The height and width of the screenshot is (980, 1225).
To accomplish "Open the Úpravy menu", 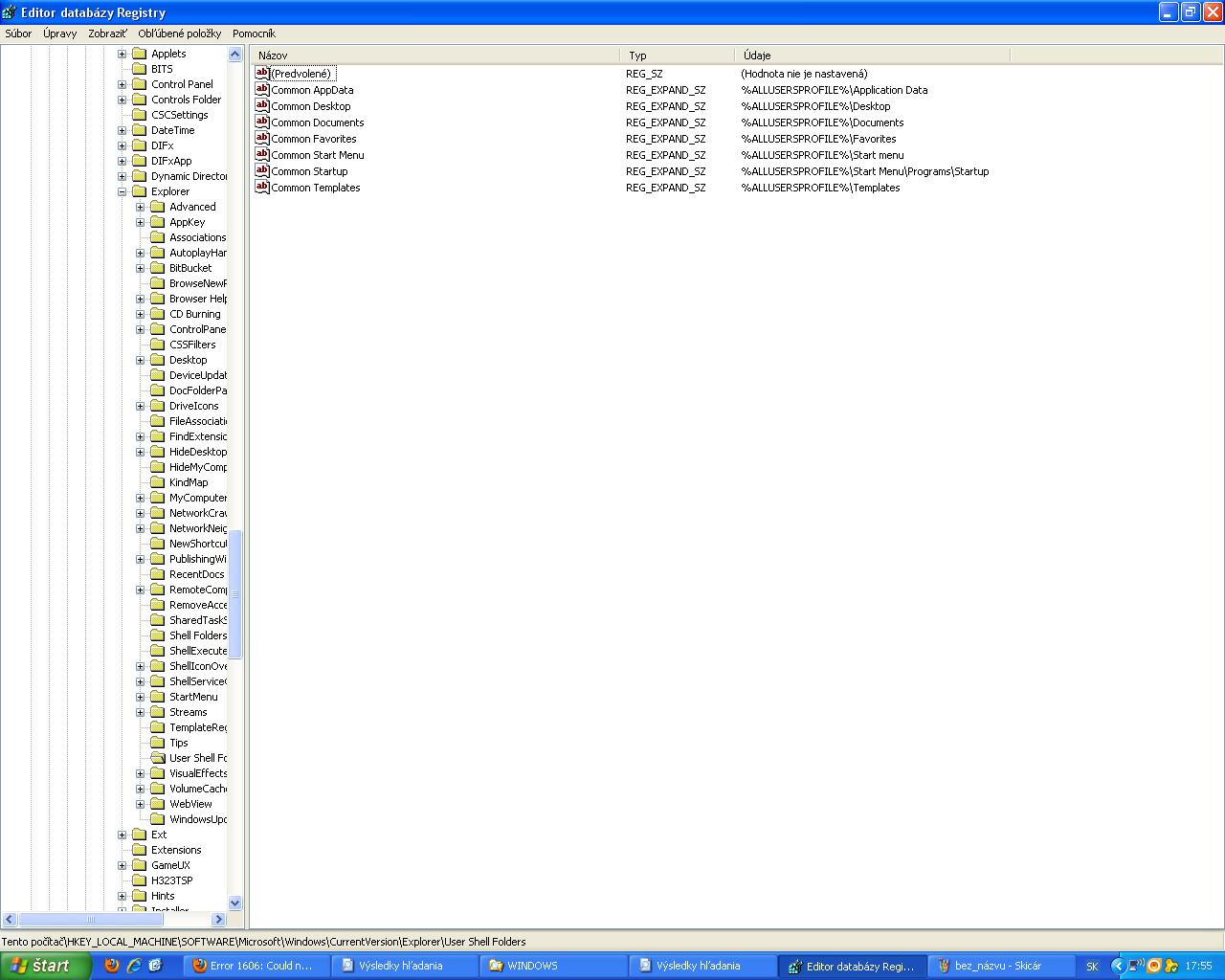I will pyautogui.click(x=59, y=33).
